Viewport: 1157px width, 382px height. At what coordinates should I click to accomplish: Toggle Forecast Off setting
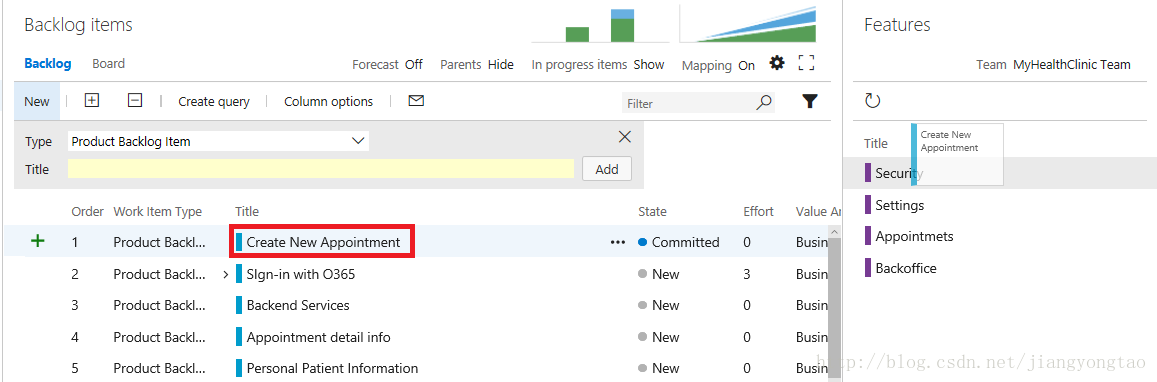click(x=387, y=64)
